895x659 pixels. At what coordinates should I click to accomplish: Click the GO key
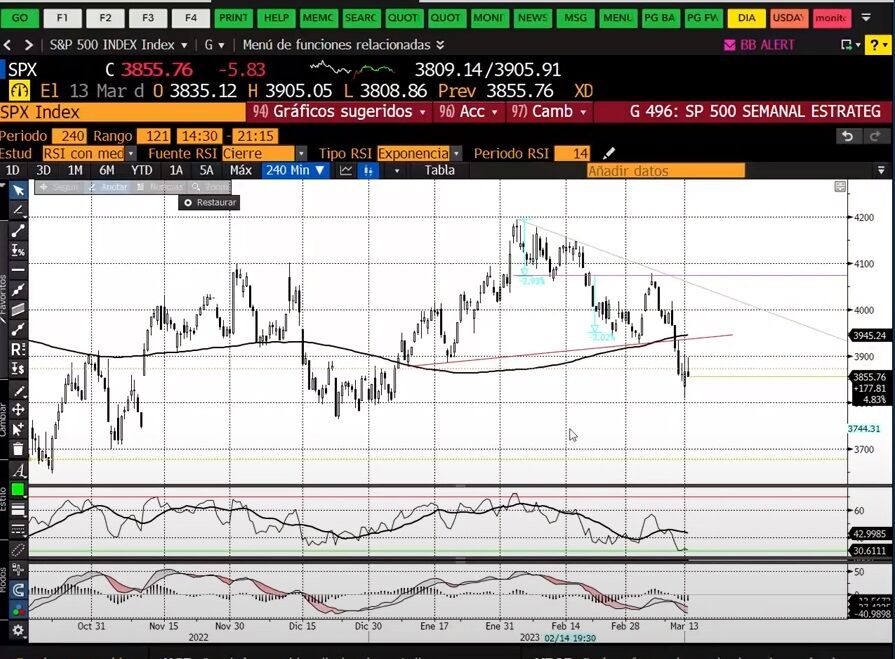click(x=19, y=18)
